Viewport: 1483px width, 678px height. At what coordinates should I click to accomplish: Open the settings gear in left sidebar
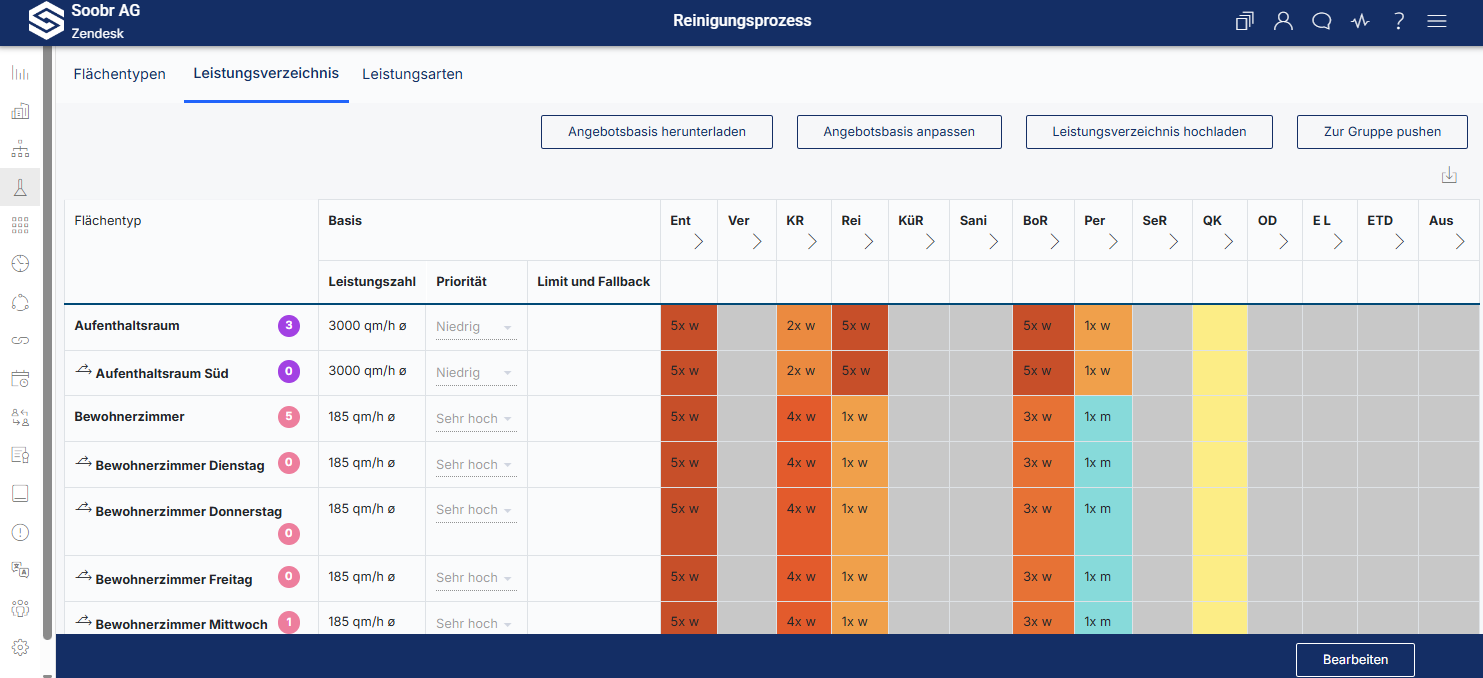click(20, 647)
